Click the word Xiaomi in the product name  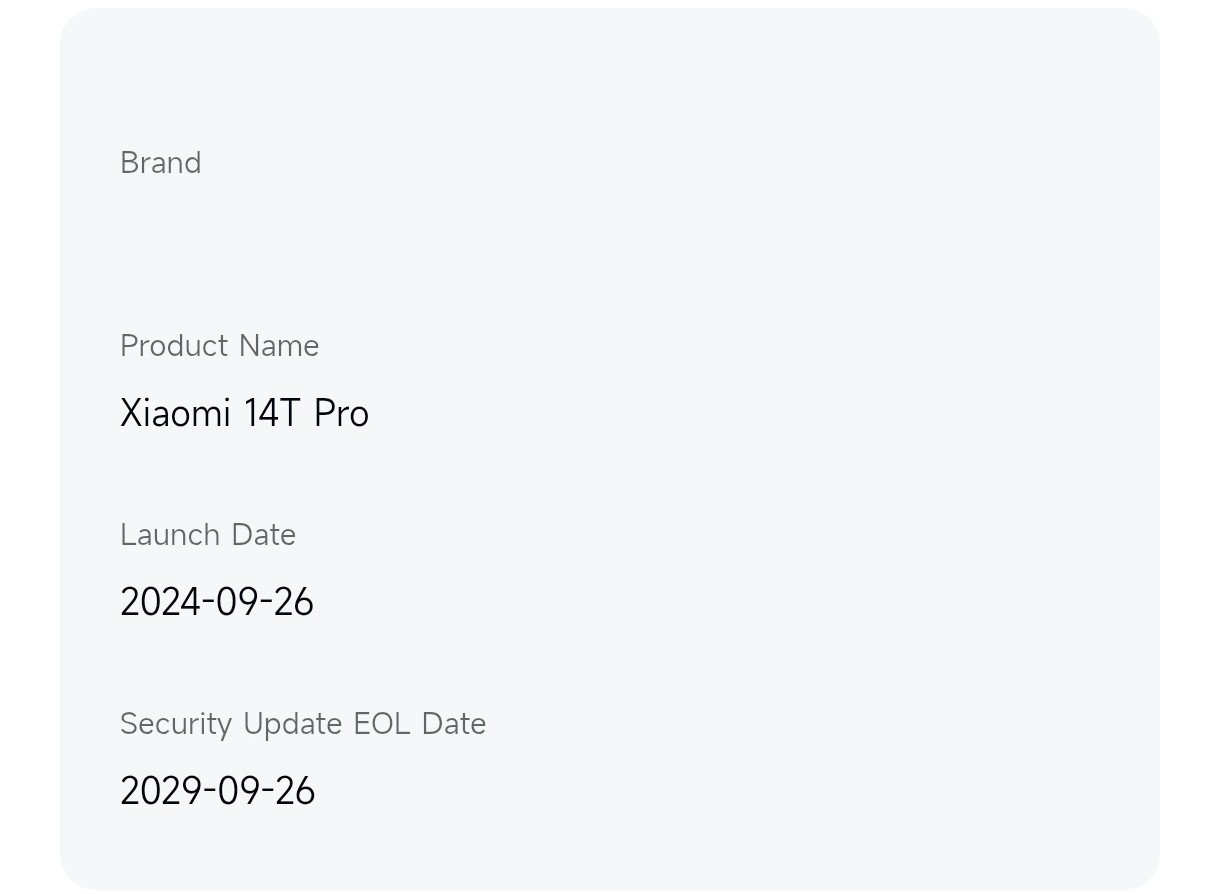[175, 413]
